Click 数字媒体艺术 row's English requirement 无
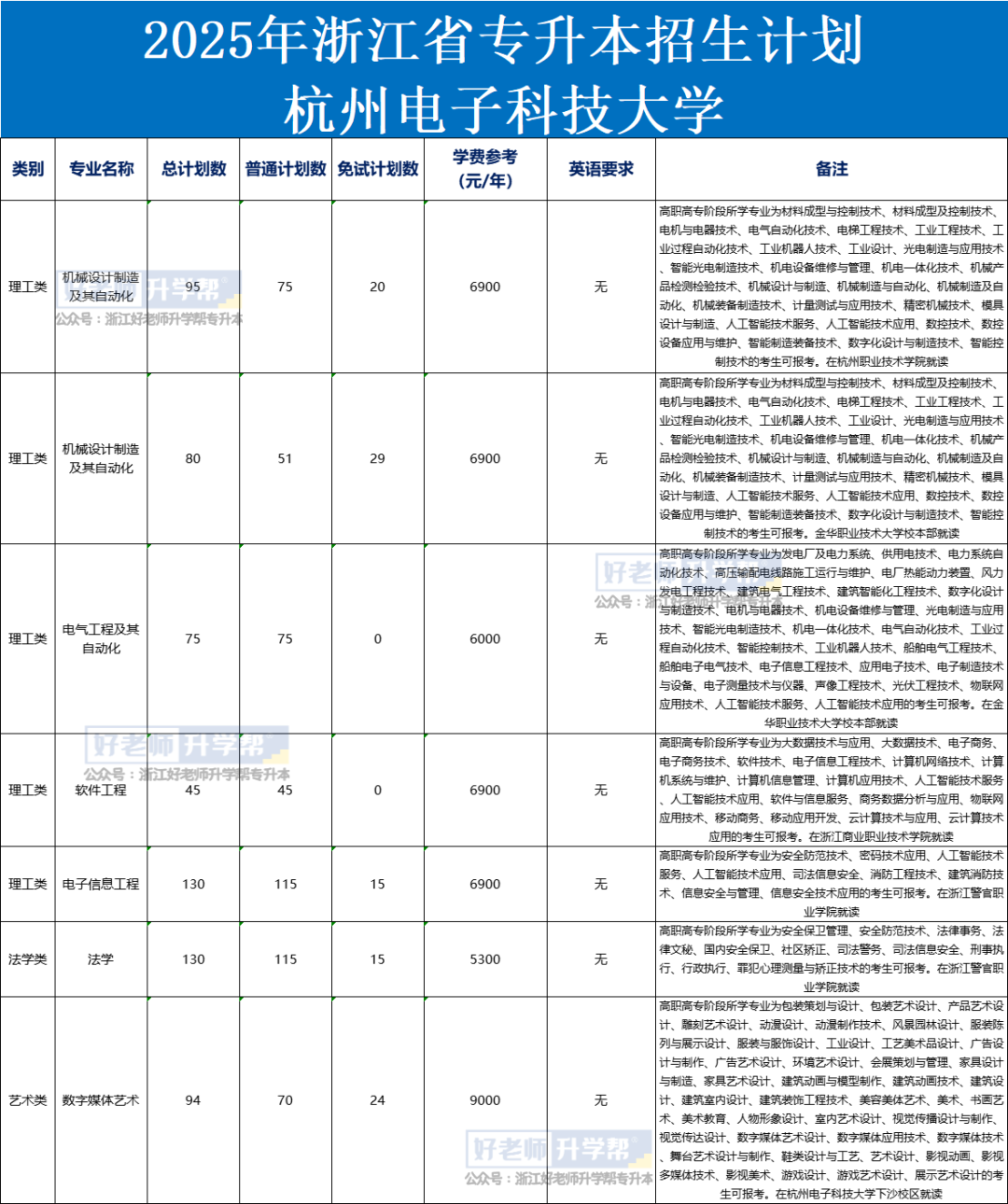 601,1100
